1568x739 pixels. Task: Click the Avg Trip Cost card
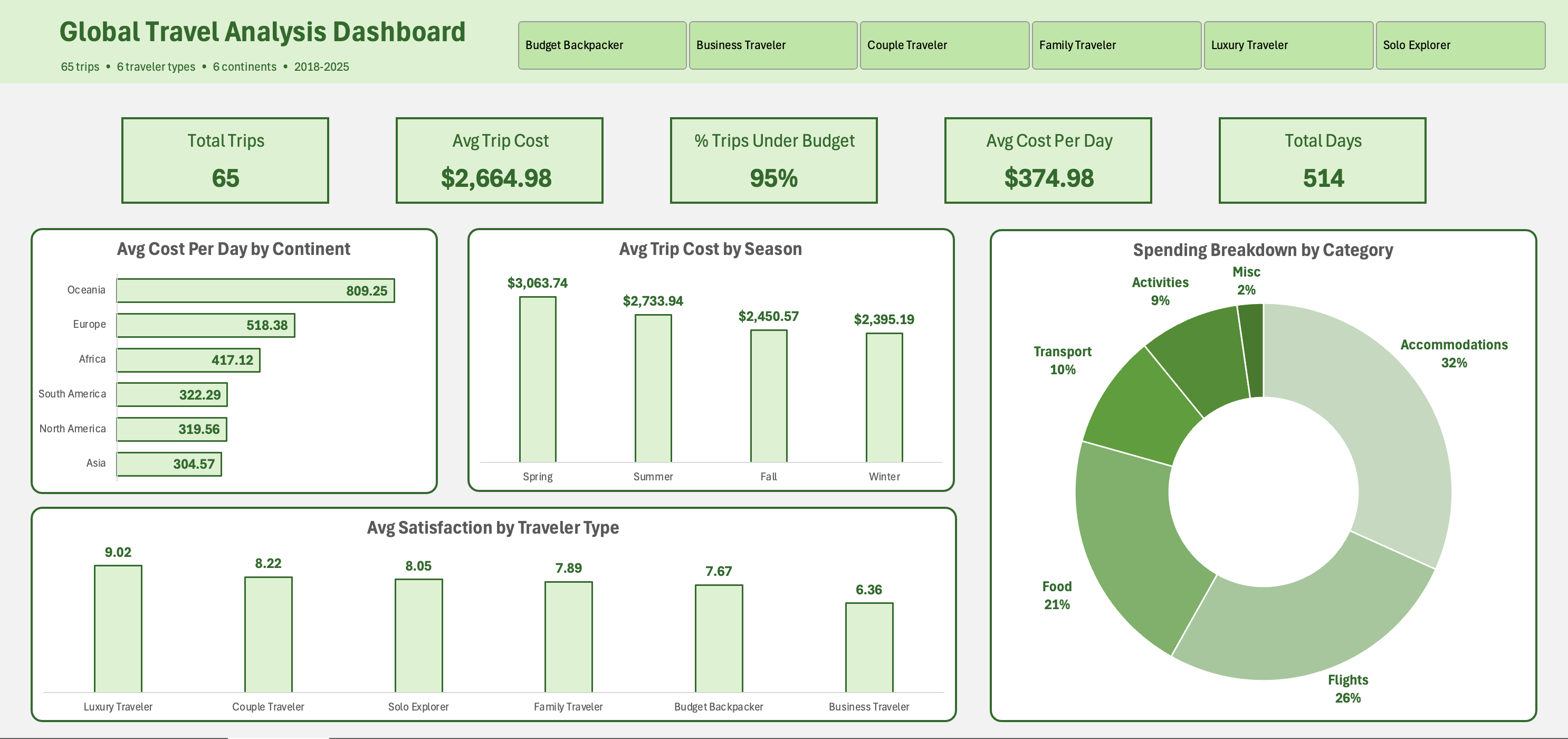click(x=499, y=159)
